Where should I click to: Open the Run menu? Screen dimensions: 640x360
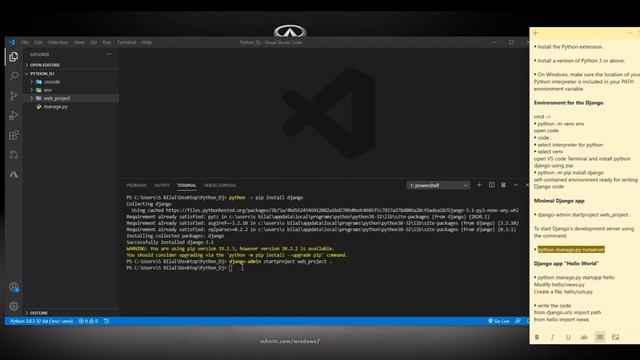[x=107, y=42]
